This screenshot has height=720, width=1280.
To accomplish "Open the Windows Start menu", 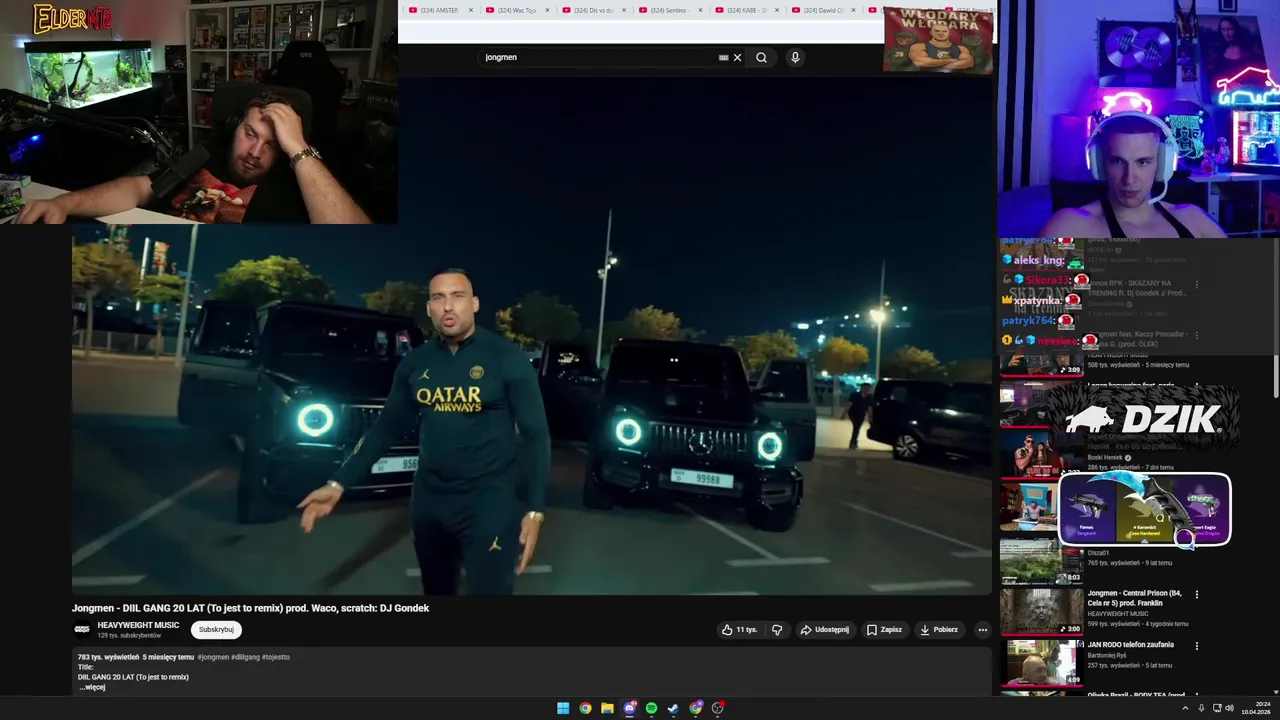I will [x=563, y=708].
